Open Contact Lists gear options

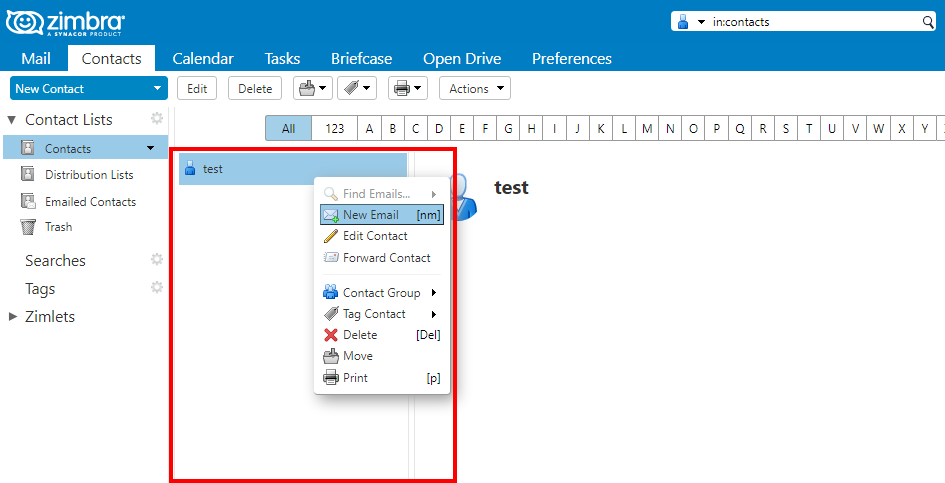pos(157,118)
